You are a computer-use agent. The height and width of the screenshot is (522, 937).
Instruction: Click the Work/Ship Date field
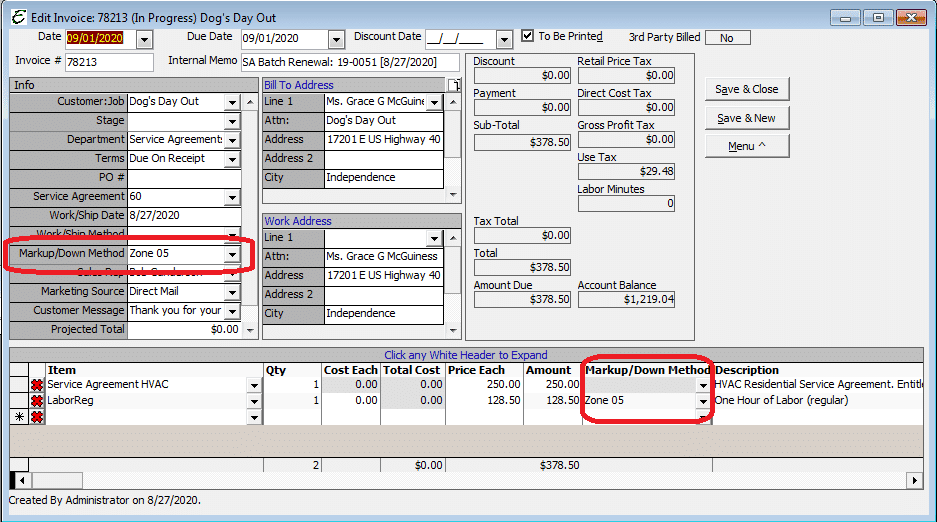pos(184,216)
